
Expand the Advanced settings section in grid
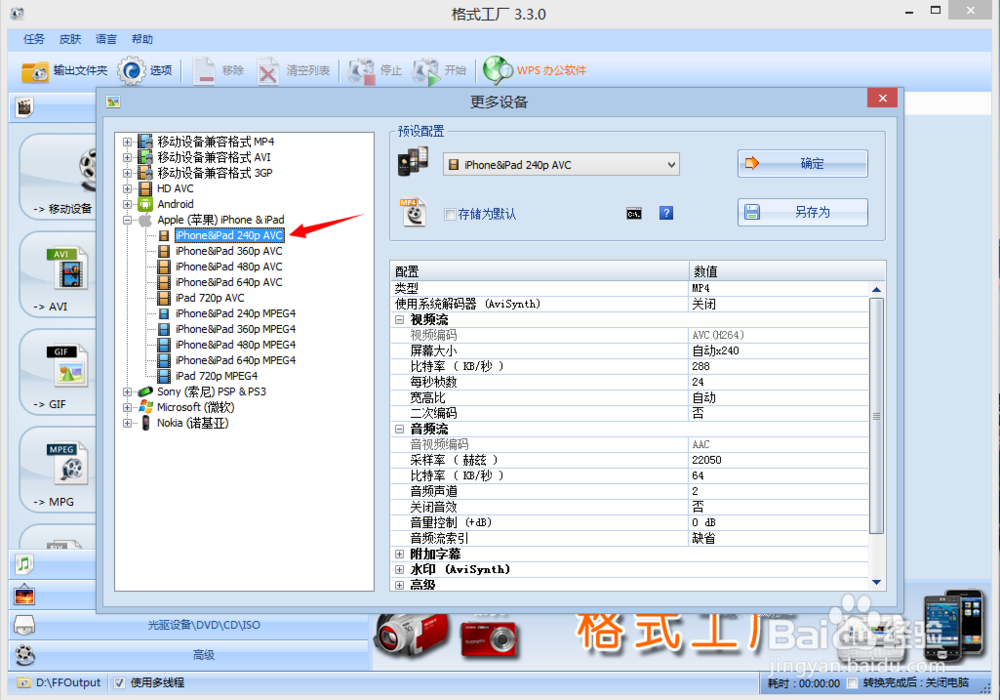click(x=399, y=585)
